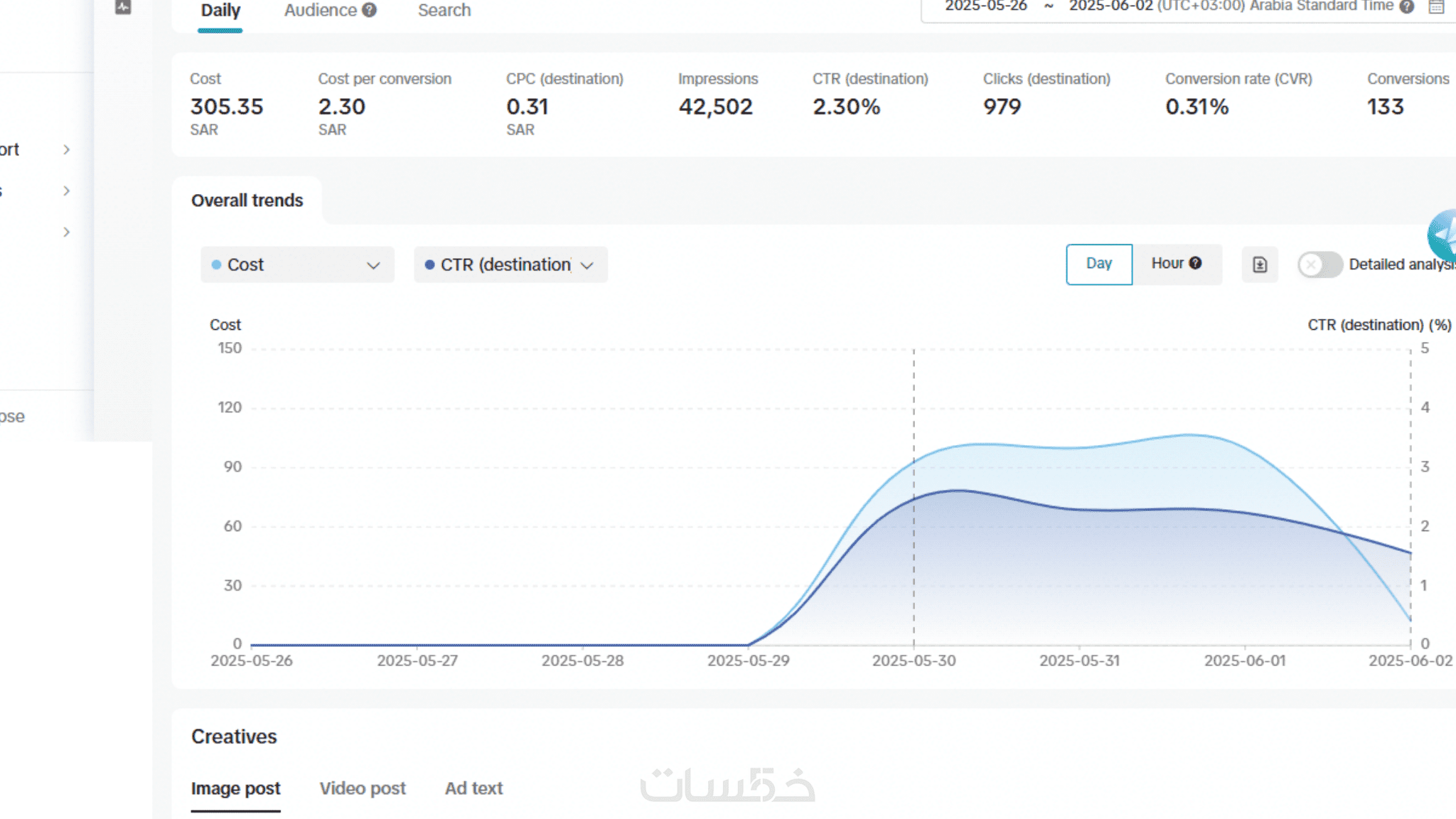Image resolution: width=1456 pixels, height=819 pixels.
Task: Select the Day granularity option
Action: point(1098,264)
